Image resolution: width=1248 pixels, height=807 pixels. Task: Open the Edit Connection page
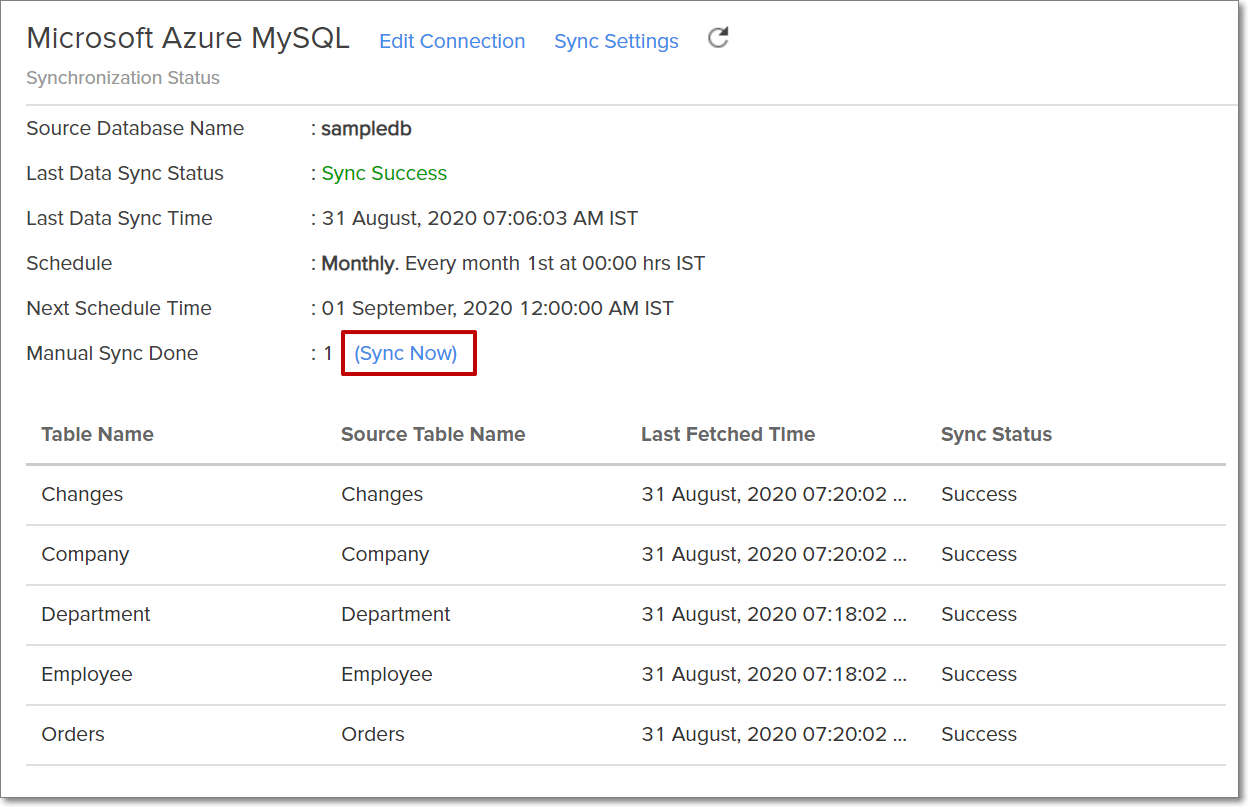(x=452, y=41)
